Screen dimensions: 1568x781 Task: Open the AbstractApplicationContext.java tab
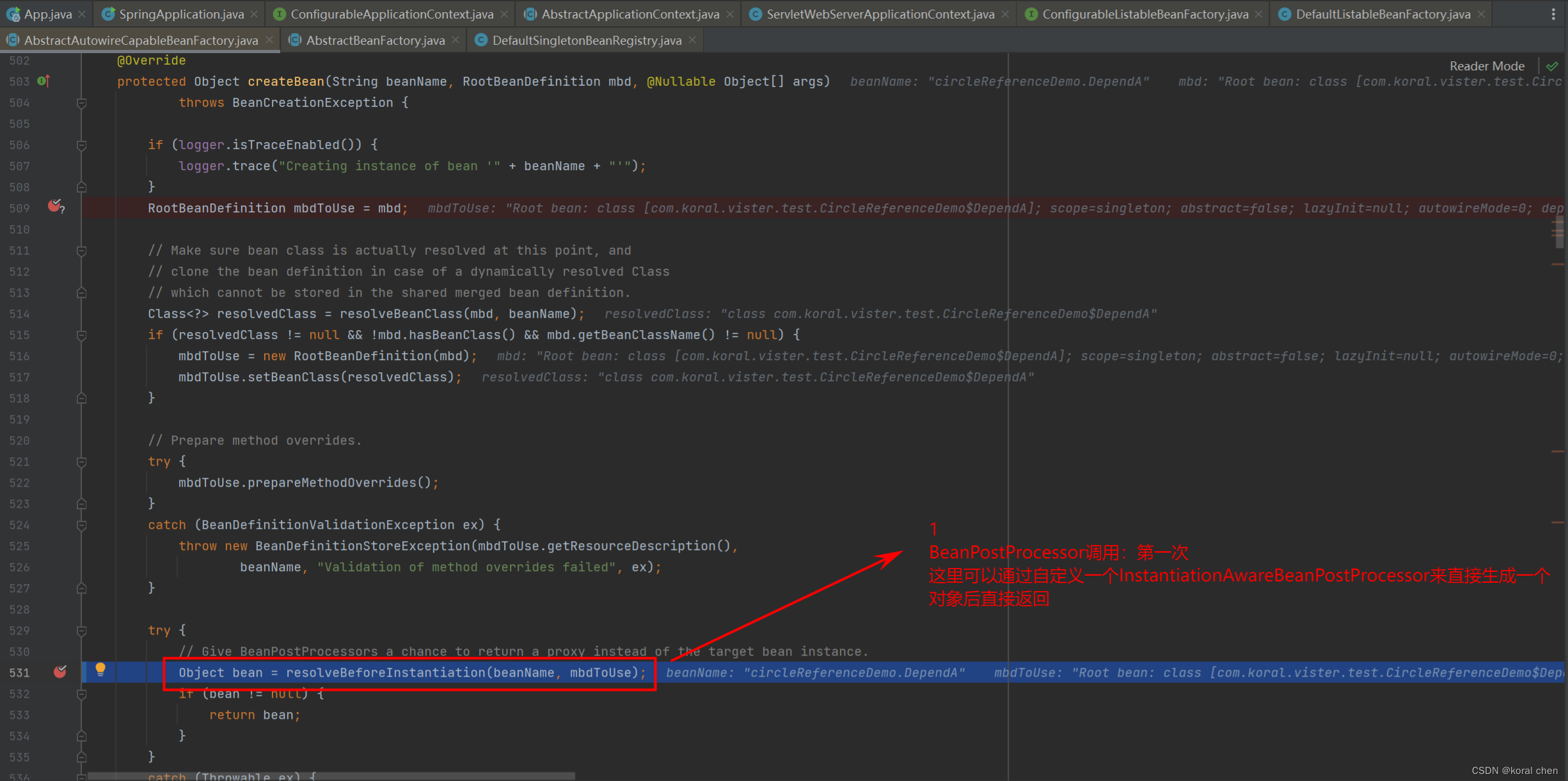[x=630, y=14]
